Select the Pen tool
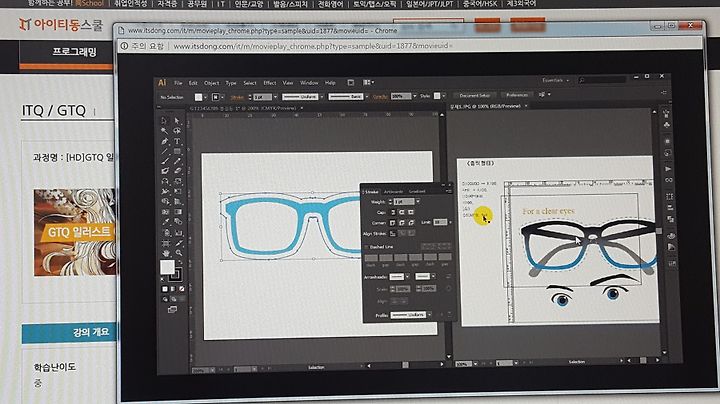 click(164, 141)
